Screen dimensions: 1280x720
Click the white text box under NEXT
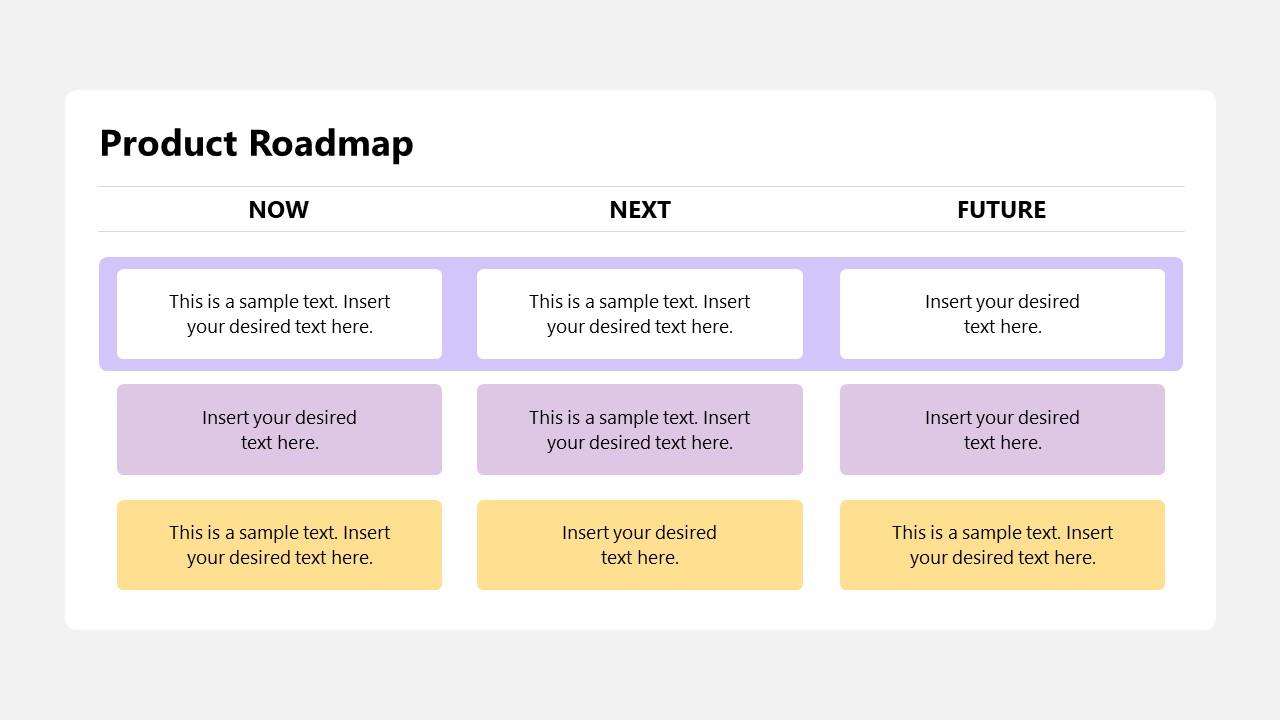click(x=640, y=314)
